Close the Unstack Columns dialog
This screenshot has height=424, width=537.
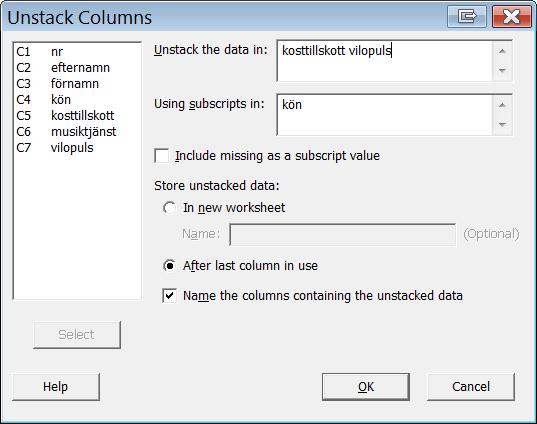pos(511,16)
